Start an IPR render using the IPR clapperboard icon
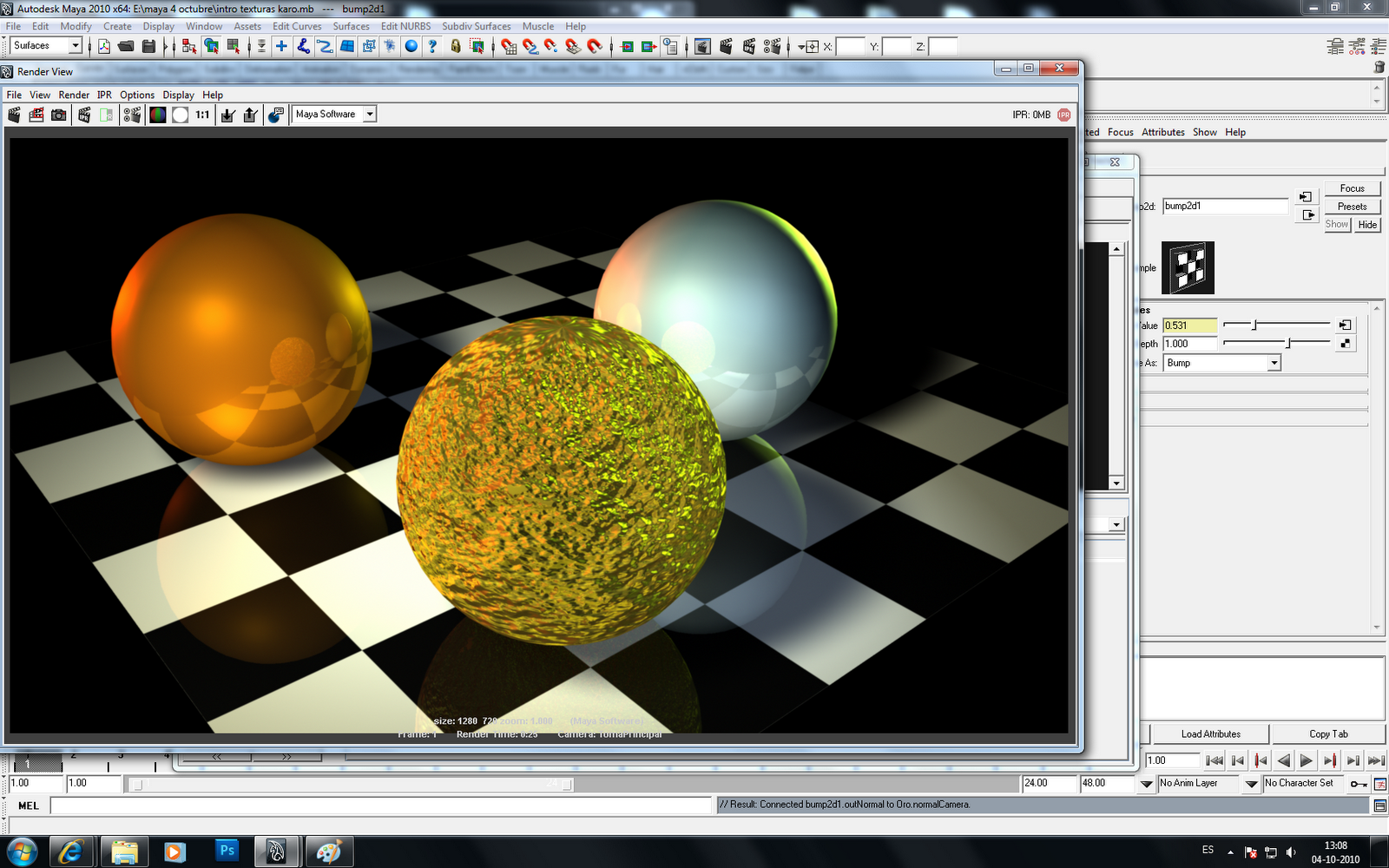1389x868 pixels. click(x=83, y=114)
